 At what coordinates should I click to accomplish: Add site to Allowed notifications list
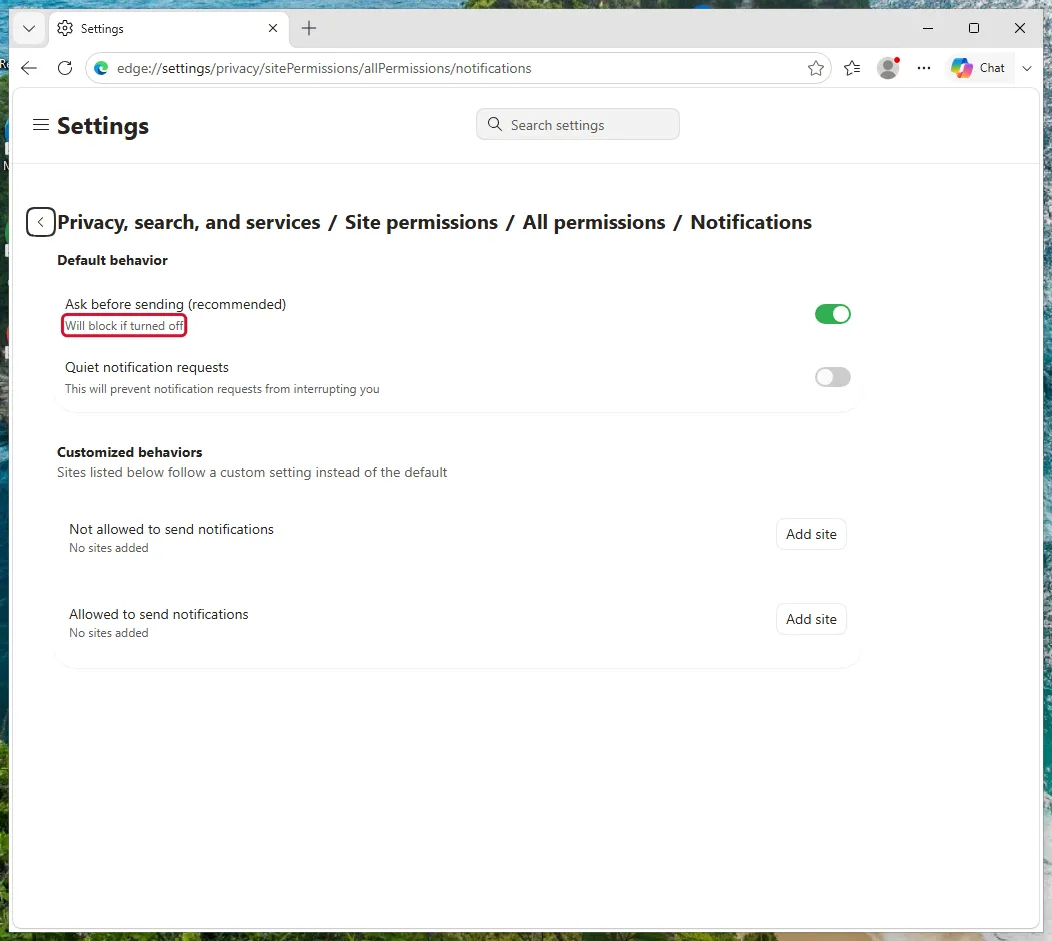click(811, 619)
